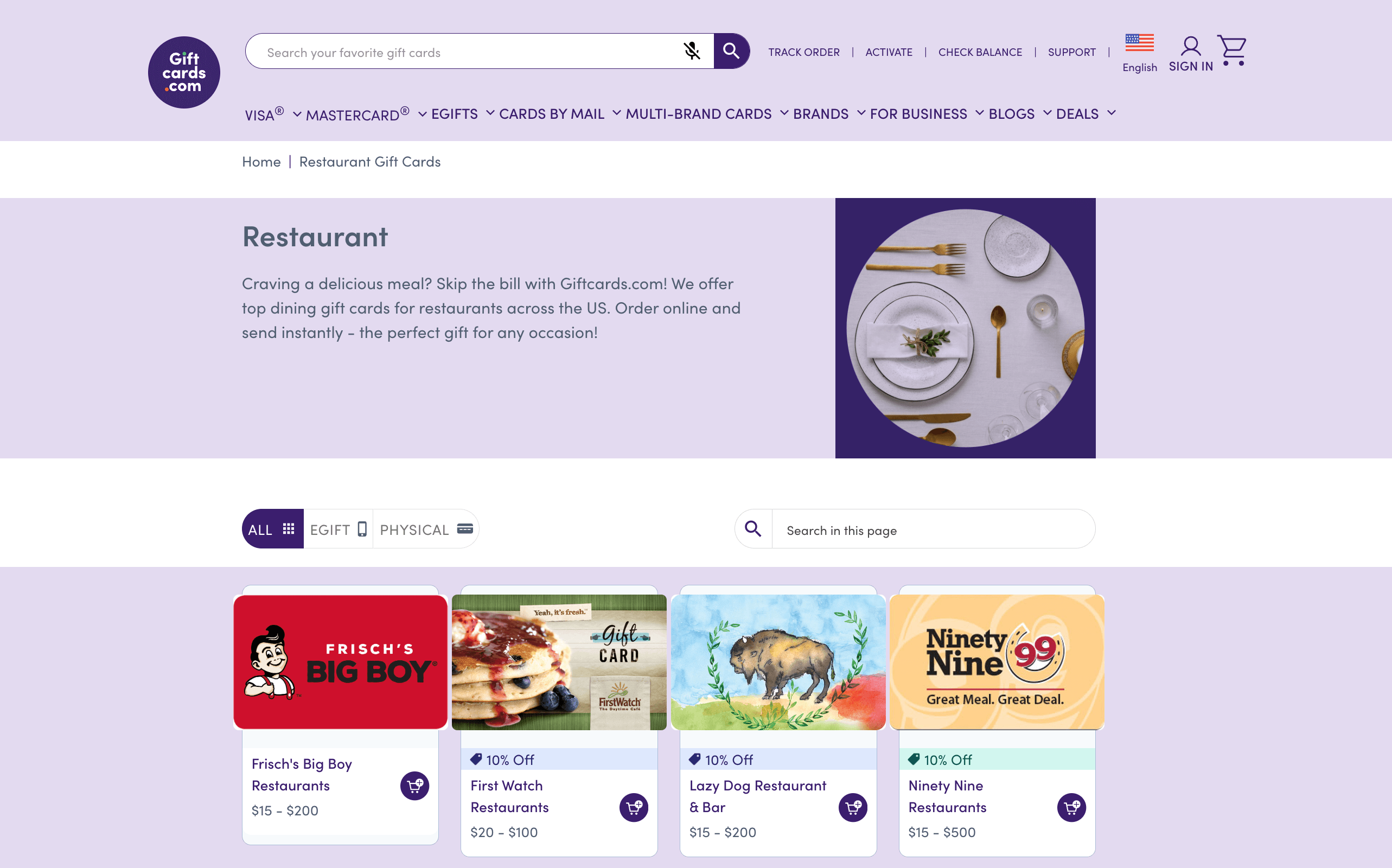This screenshot has height=868, width=1392.
Task: Click the $20 - $100 price text
Action: (504, 832)
